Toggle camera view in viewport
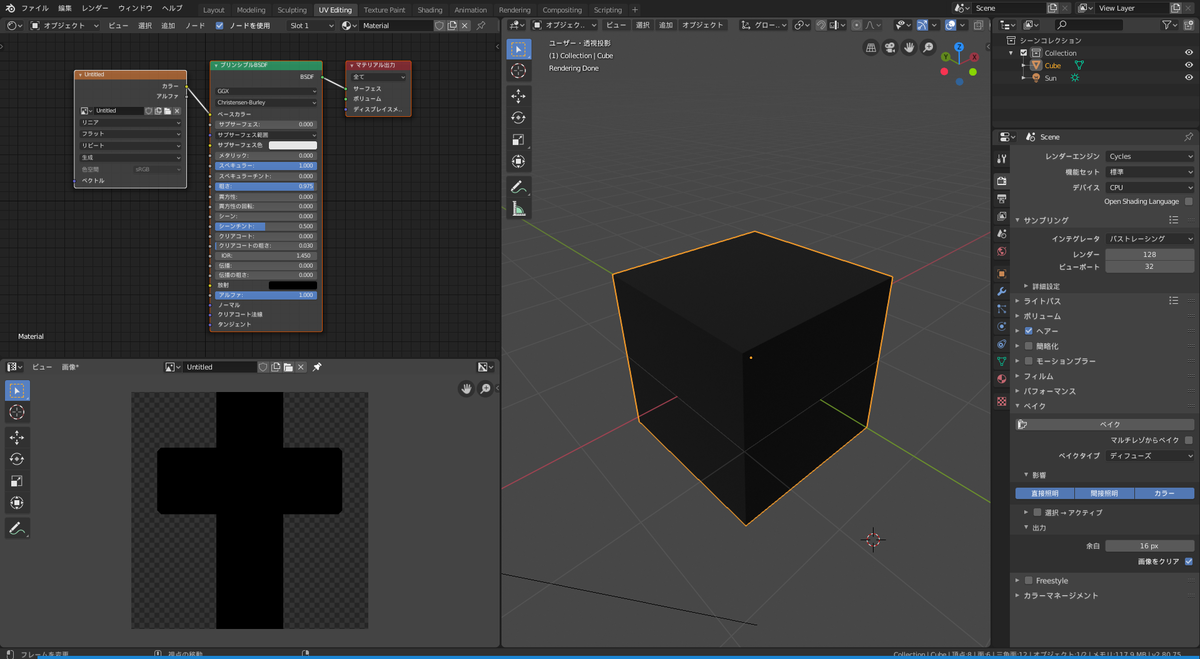The width and height of the screenshot is (1200, 659). click(889, 47)
